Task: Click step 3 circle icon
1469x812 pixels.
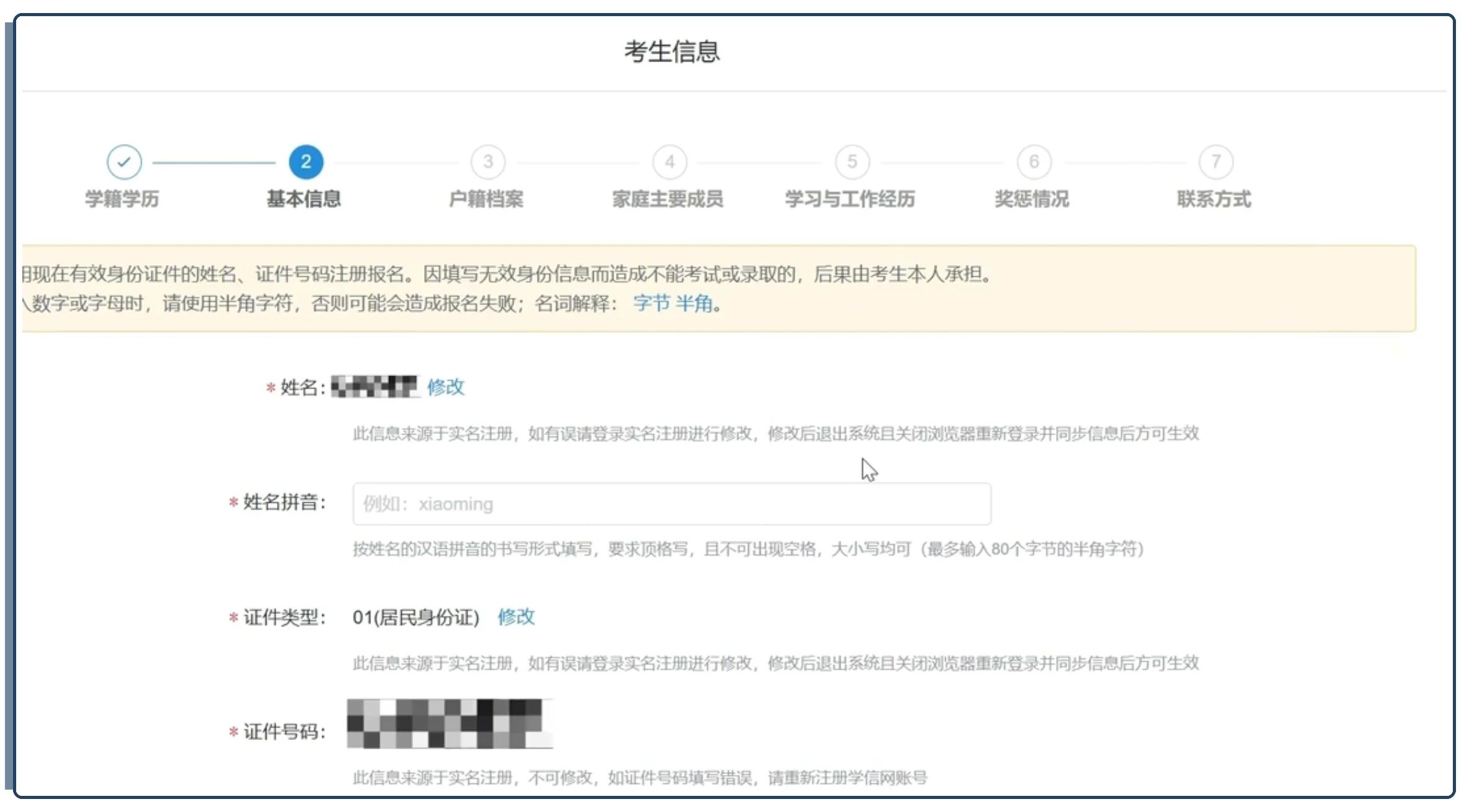Action: click(x=488, y=162)
